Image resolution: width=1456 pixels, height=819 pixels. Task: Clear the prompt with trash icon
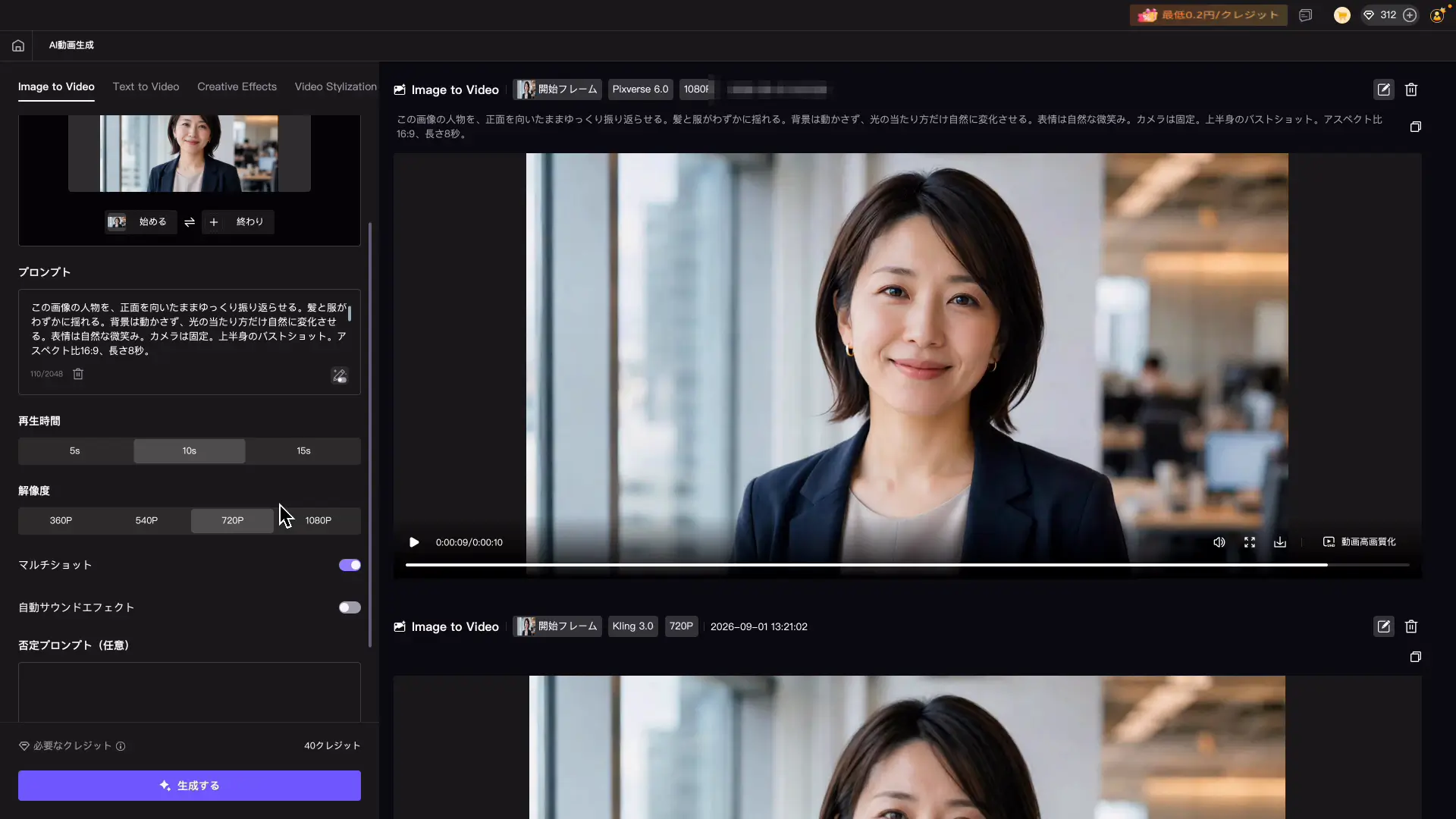tap(78, 374)
